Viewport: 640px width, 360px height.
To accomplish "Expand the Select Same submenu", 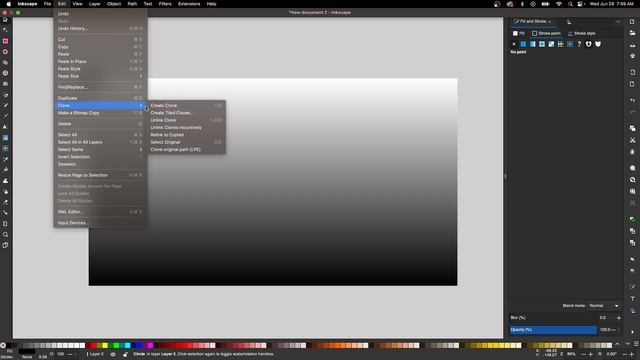I will [x=100, y=149].
